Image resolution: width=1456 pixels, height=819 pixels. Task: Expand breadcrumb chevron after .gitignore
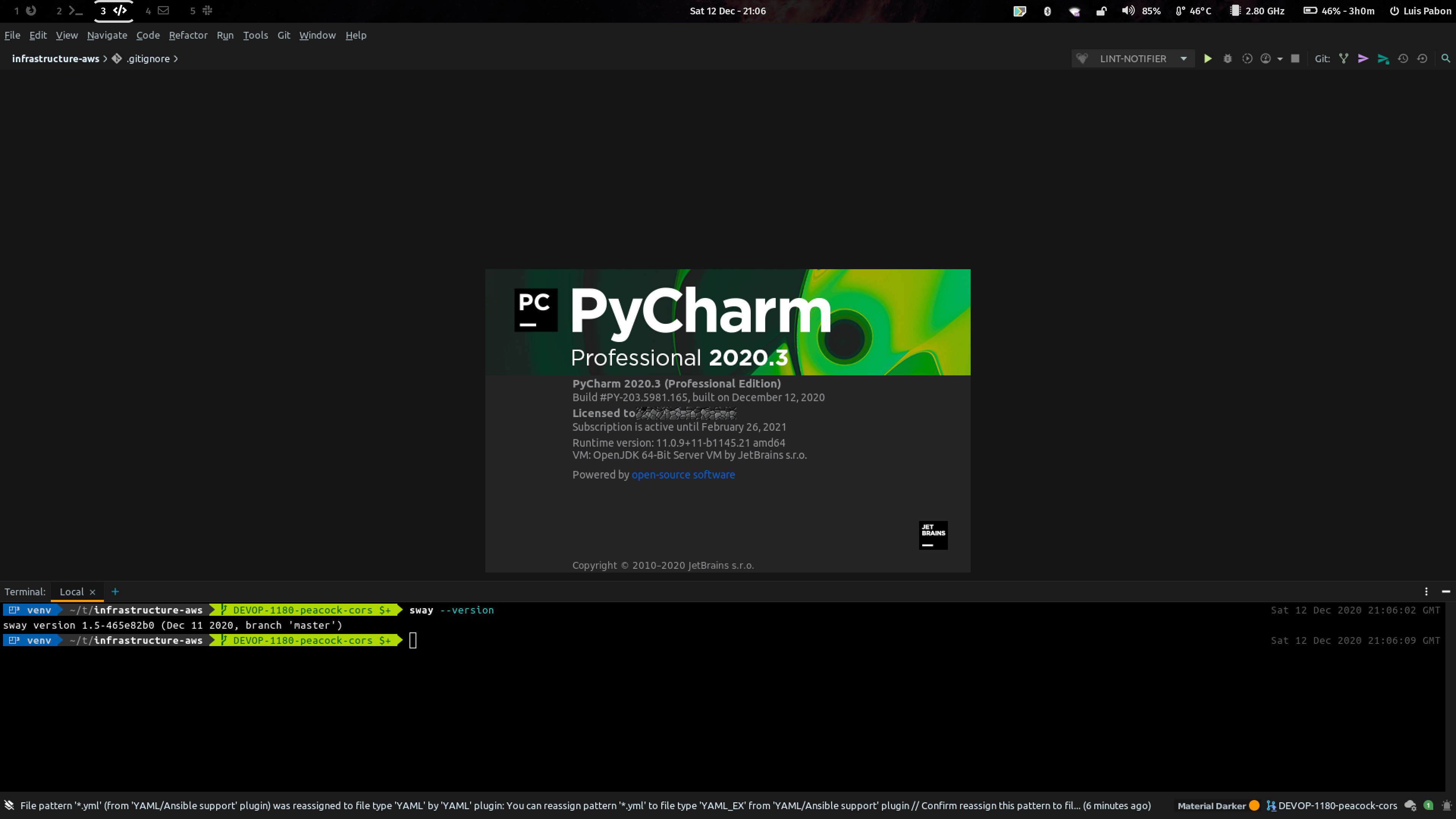176,59
